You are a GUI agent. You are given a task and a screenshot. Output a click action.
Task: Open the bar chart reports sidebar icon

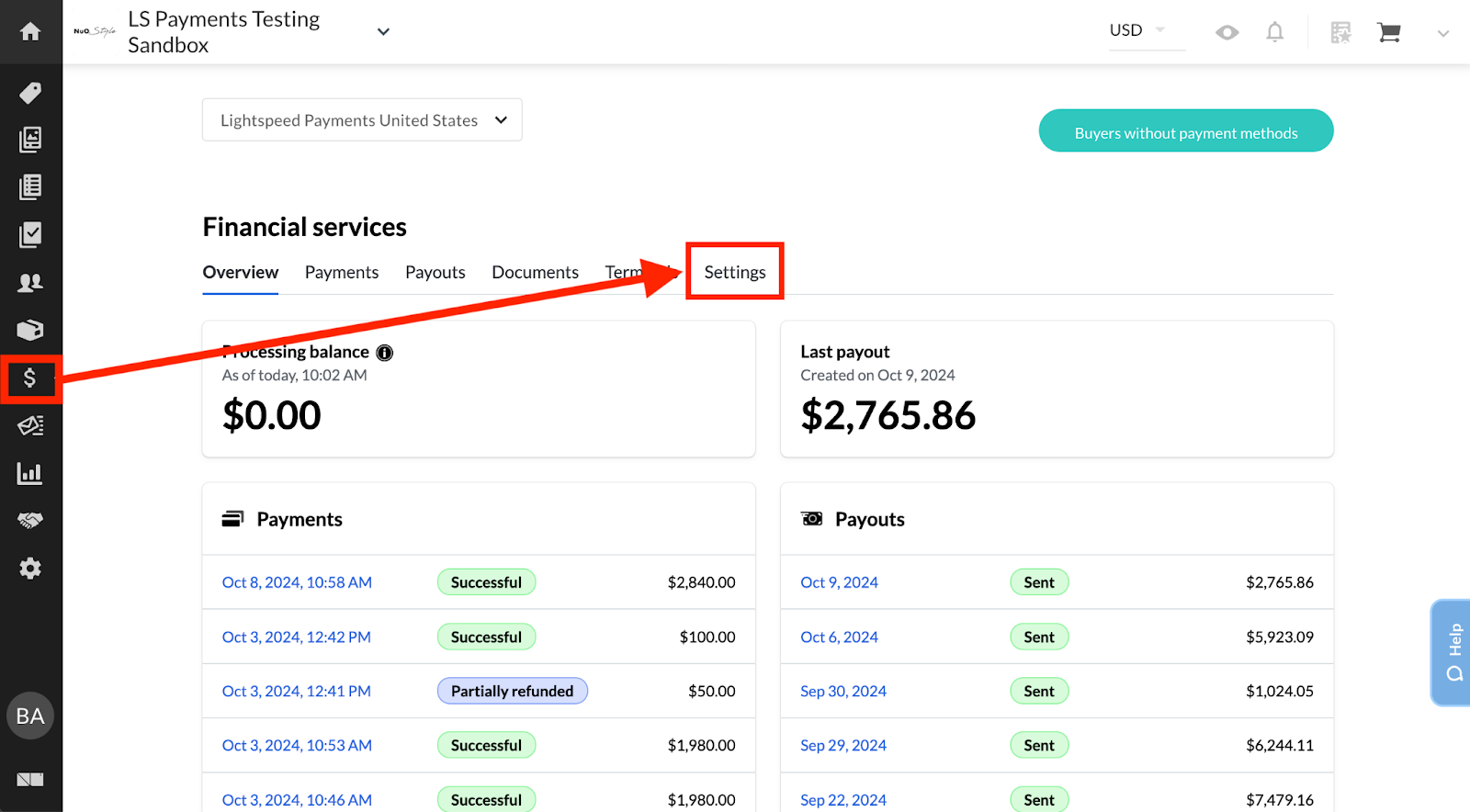(30, 473)
